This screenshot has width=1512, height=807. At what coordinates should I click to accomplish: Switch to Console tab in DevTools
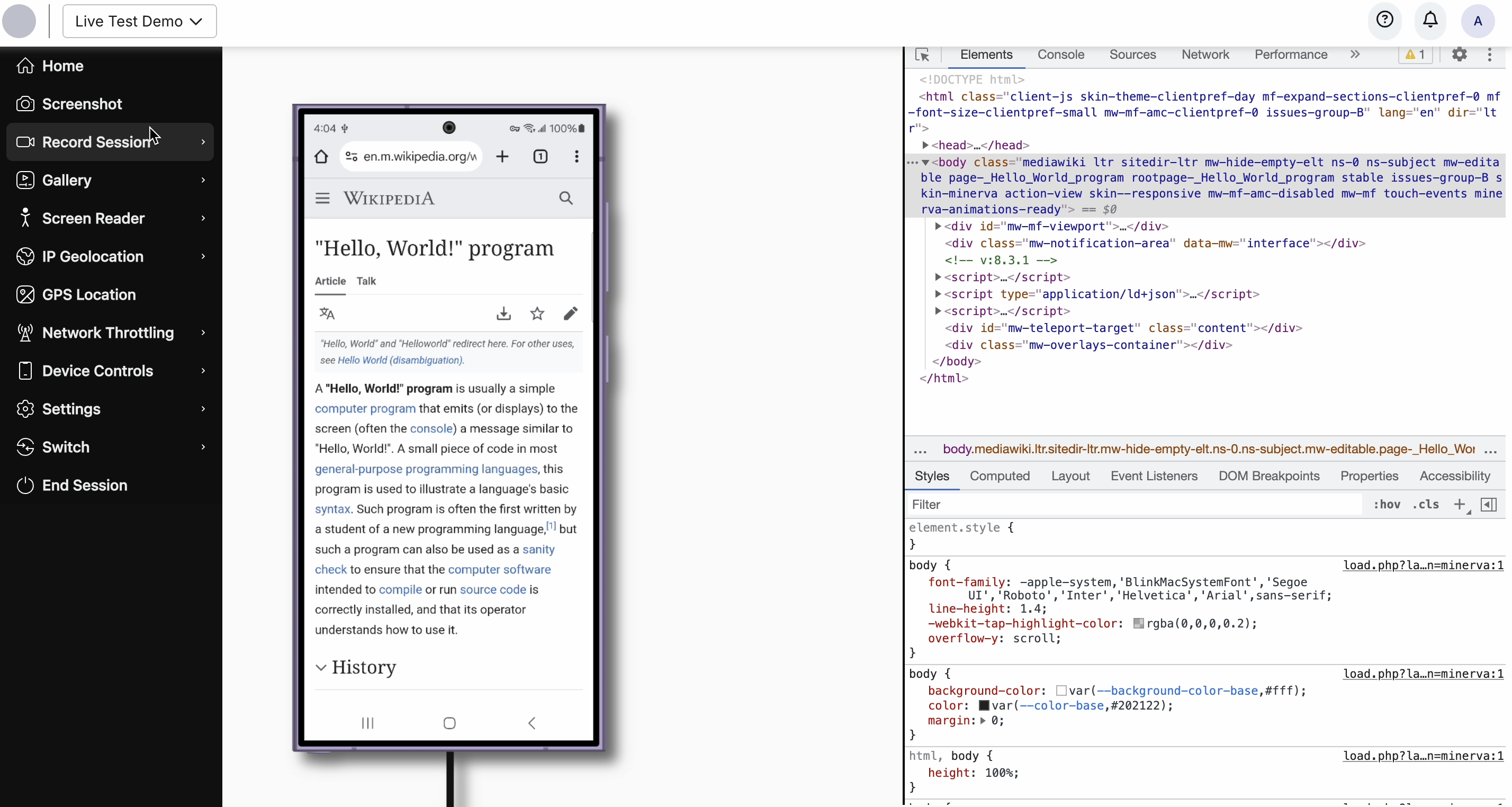tap(1060, 54)
